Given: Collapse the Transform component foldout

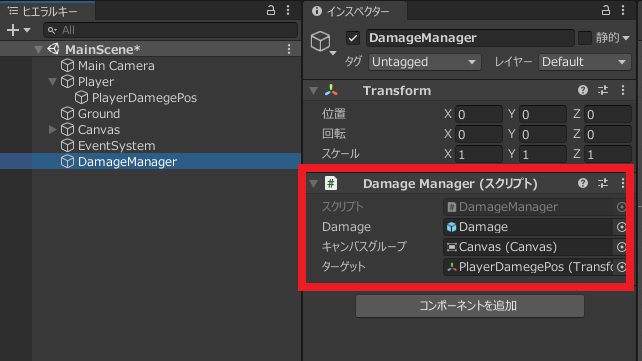Looking at the screenshot, I should (x=313, y=90).
